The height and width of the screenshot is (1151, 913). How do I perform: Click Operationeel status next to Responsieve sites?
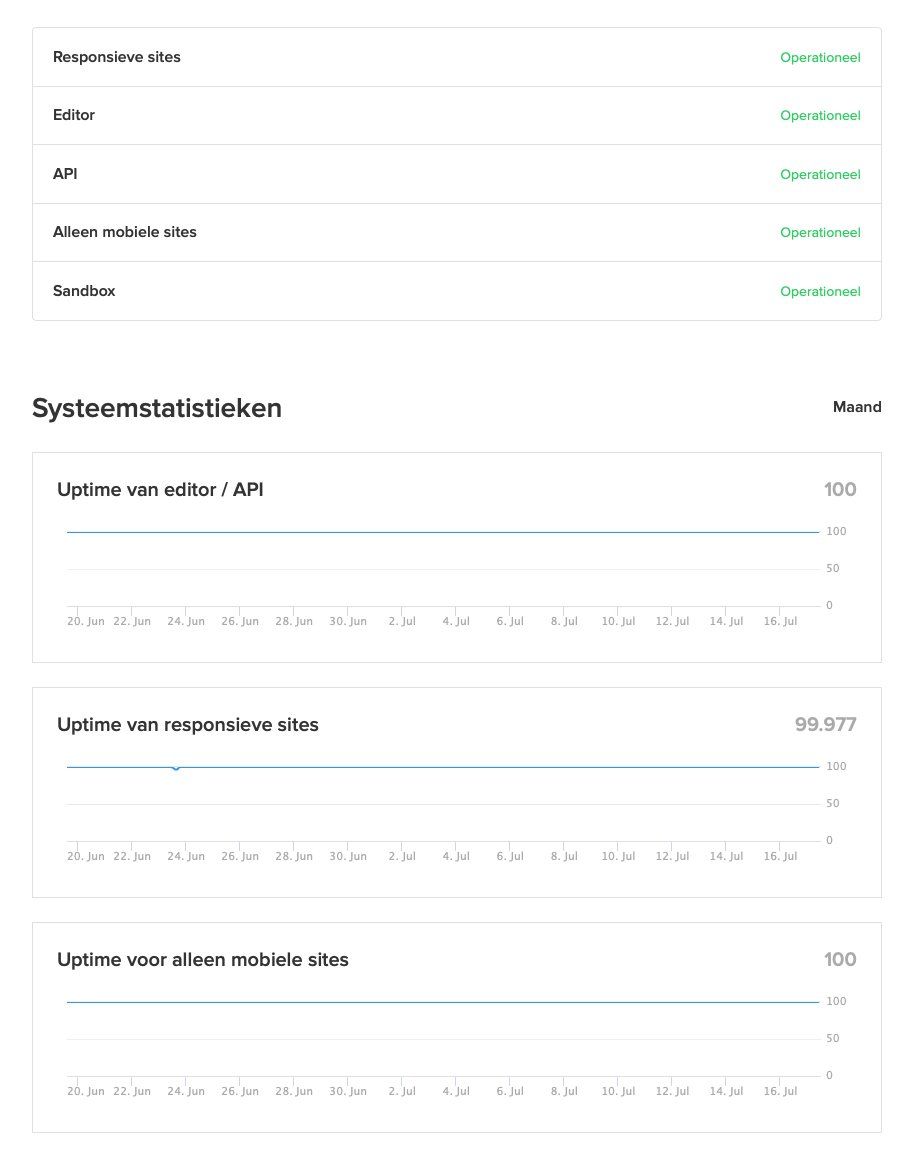tap(820, 57)
